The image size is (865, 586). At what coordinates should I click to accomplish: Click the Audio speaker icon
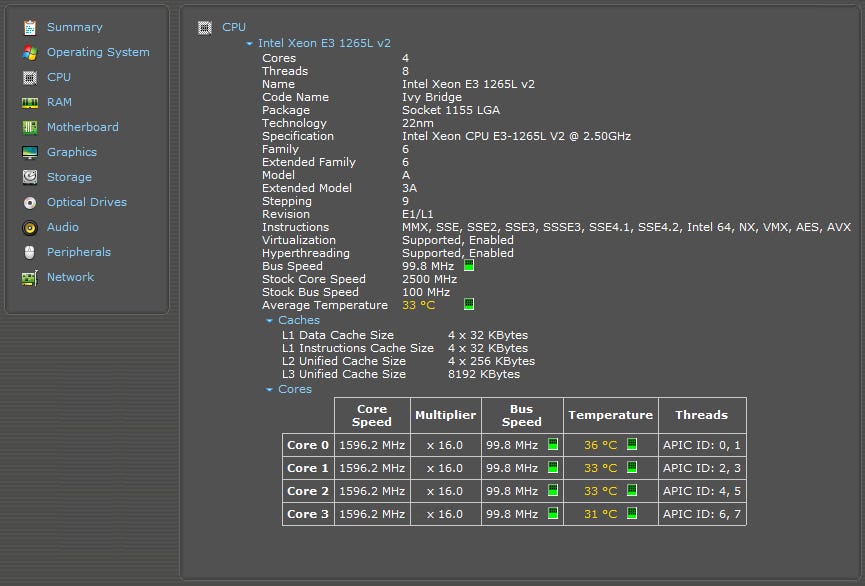point(29,227)
